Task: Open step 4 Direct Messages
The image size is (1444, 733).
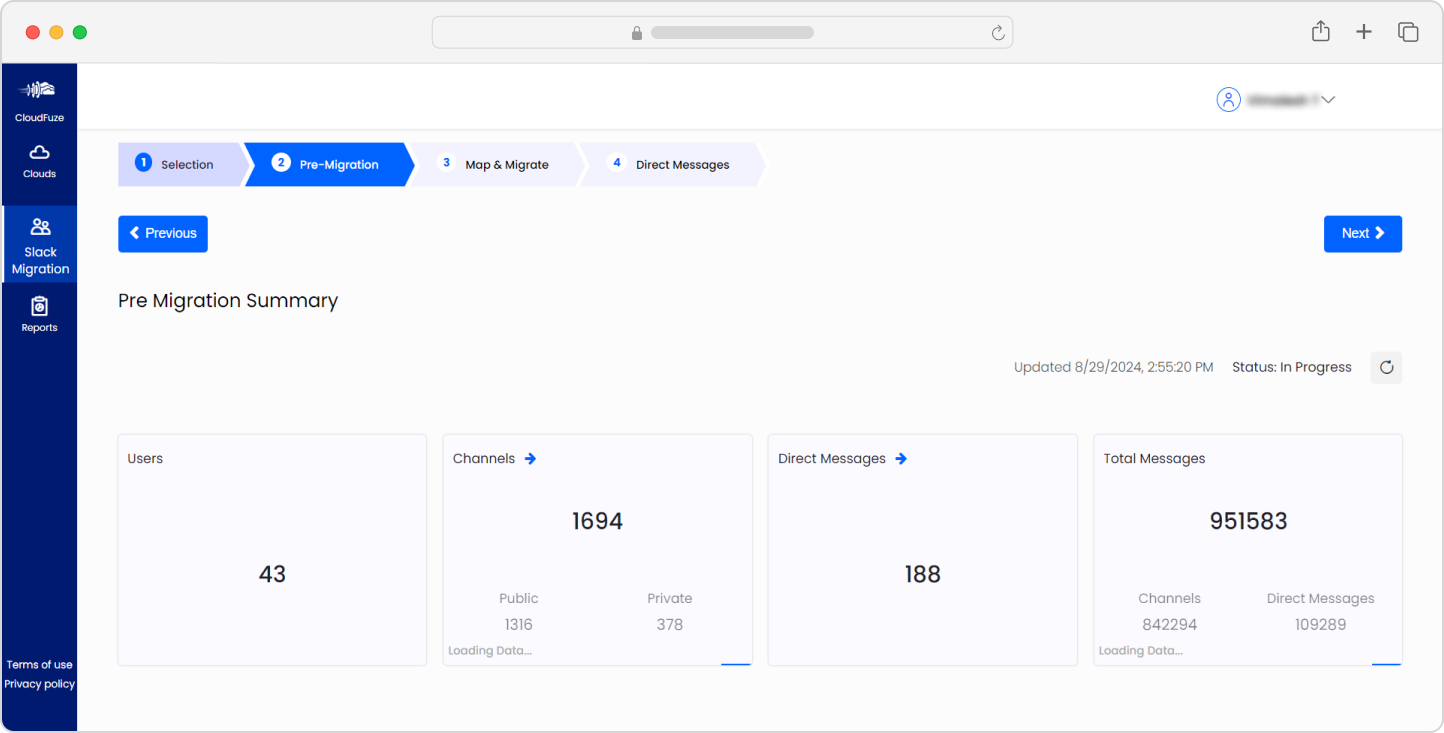Action: pyautogui.click(x=672, y=165)
